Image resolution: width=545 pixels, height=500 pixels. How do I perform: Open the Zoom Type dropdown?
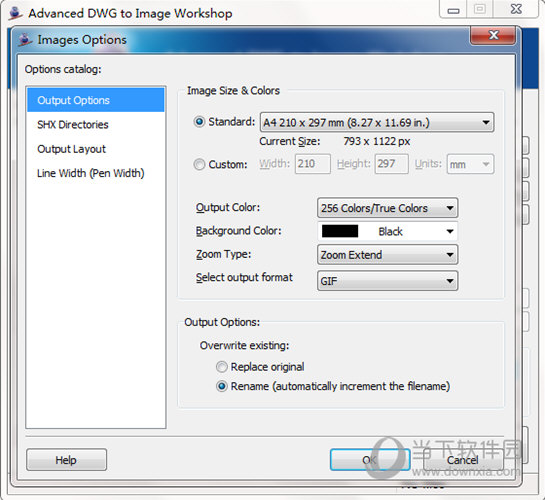pyautogui.click(x=388, y=255)
